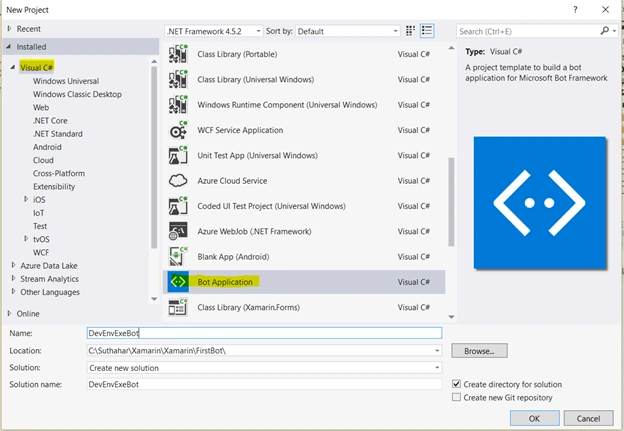This screenshot has width=624, height=431.
Task: Click the category tree scrollbar thumb
Action: pos(154,157)
